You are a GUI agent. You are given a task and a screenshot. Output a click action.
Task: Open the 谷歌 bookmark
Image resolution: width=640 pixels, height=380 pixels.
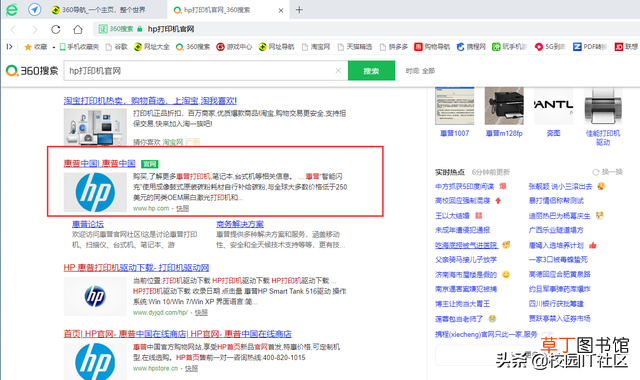[117, 47]
